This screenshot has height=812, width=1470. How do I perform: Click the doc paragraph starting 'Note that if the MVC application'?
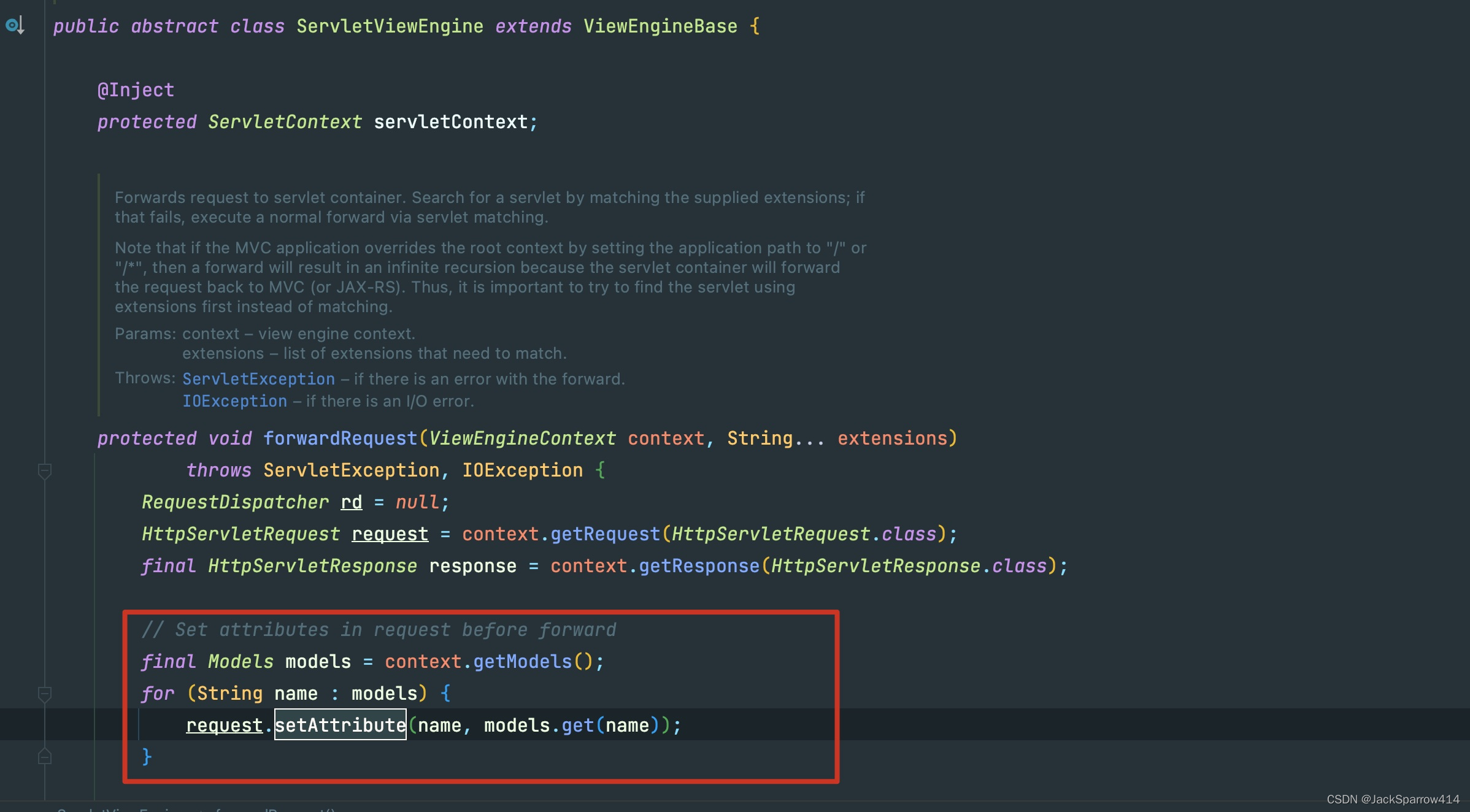click(x=491, y=277)
